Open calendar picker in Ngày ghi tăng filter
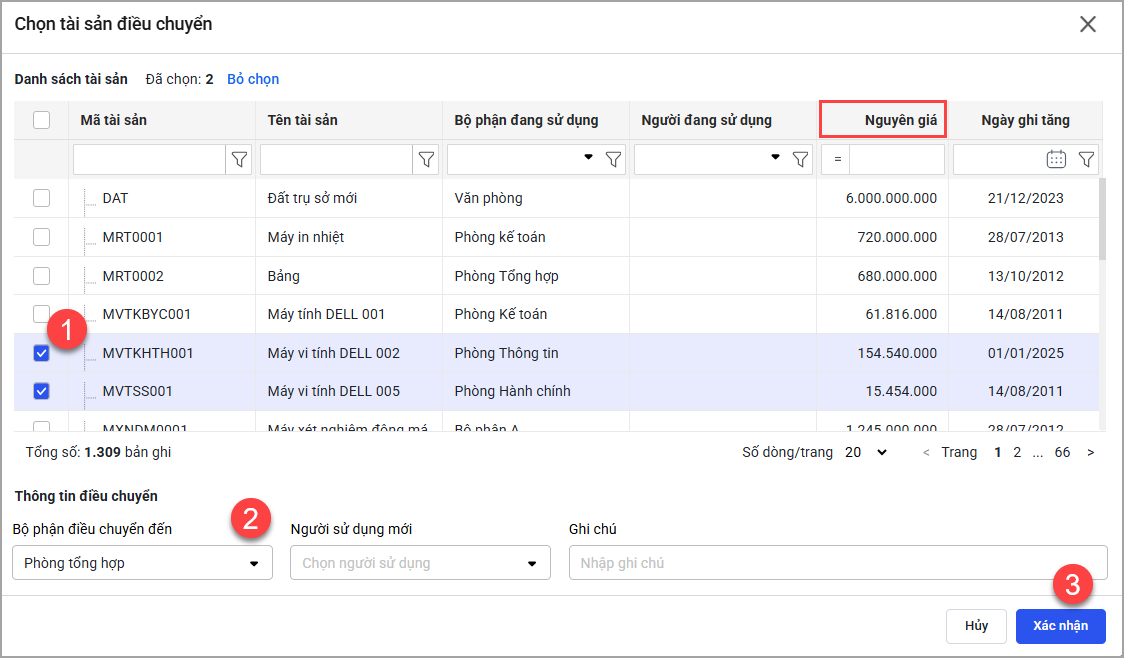 (1056, 159)
